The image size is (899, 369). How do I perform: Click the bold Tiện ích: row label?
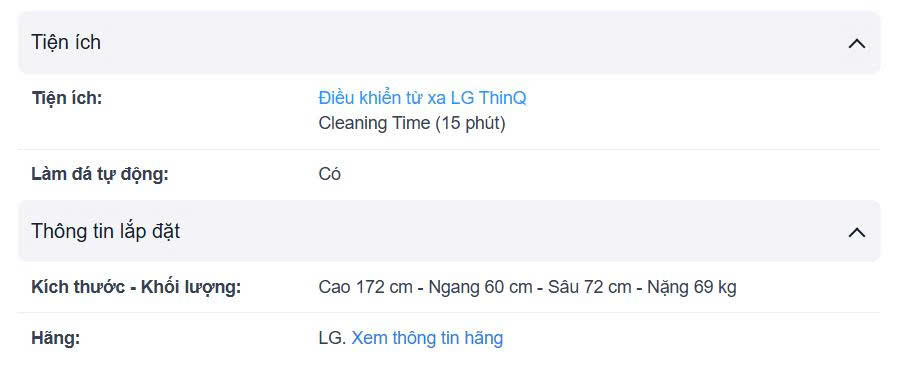point(67,99)
